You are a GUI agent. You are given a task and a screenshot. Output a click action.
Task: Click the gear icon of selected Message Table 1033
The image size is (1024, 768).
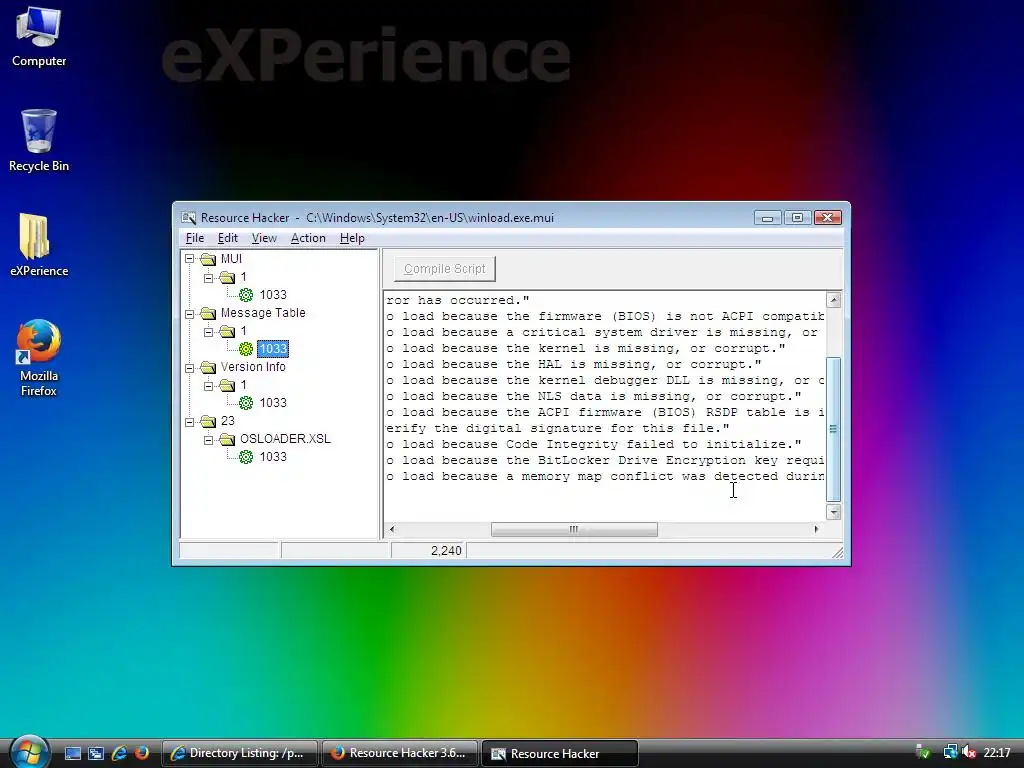pyautogui.click(x=246, y=349)
